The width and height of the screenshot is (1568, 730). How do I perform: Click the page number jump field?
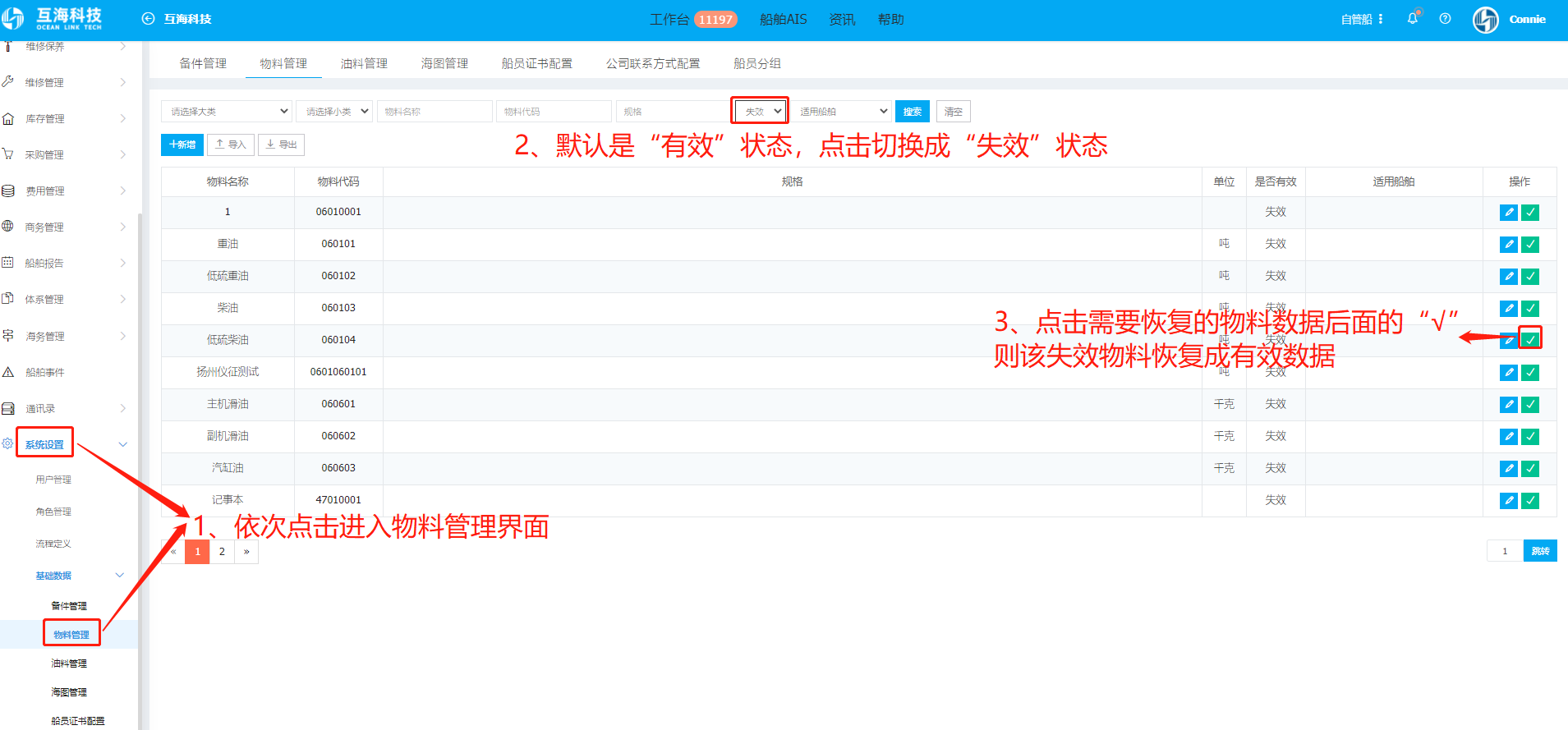click(1505, 551)
